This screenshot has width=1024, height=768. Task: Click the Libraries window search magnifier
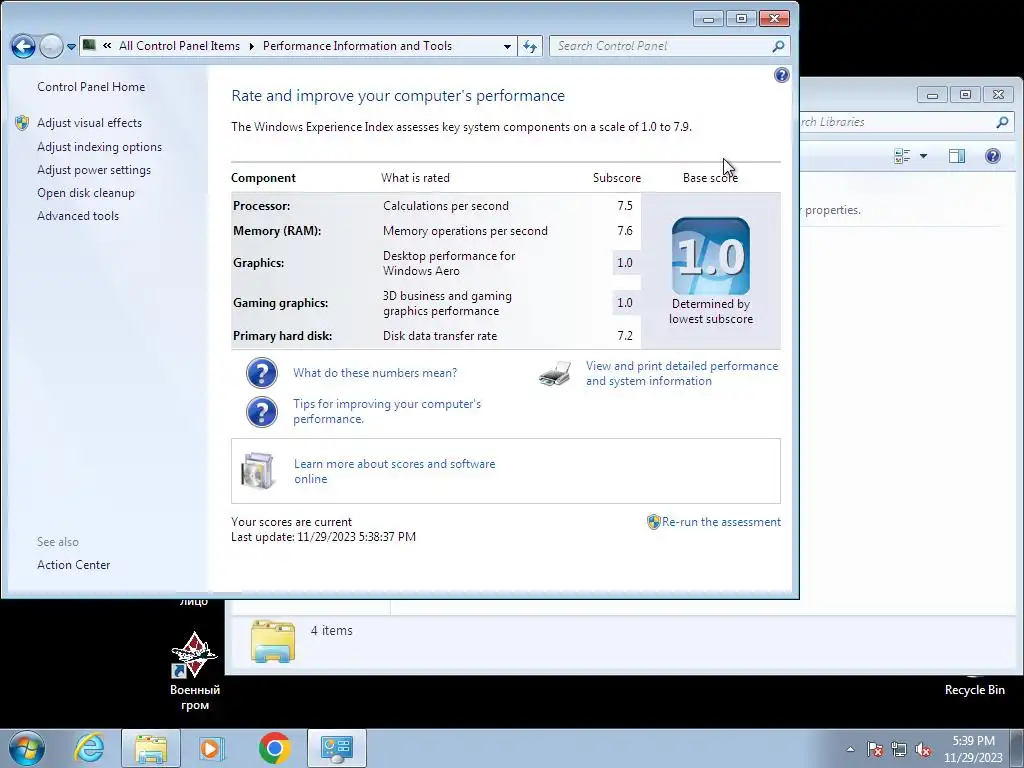tap(1002, 122)
